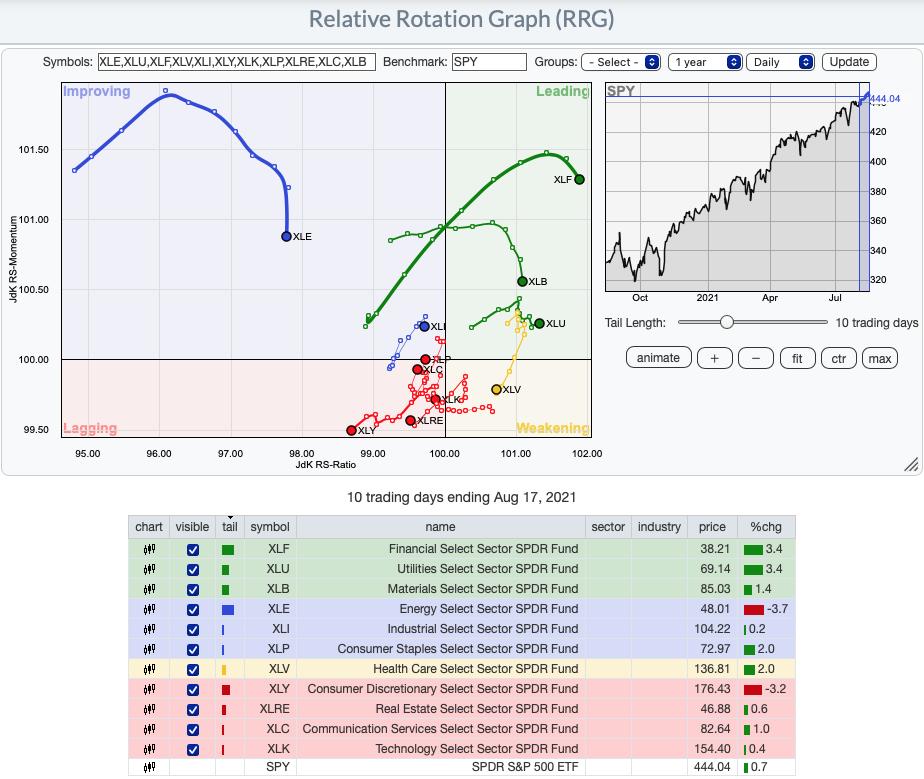Image resolution: width=924 pixels, height=779 pixels.
Task: Untick the XLY visible checkbox
Action: (193, 690)
